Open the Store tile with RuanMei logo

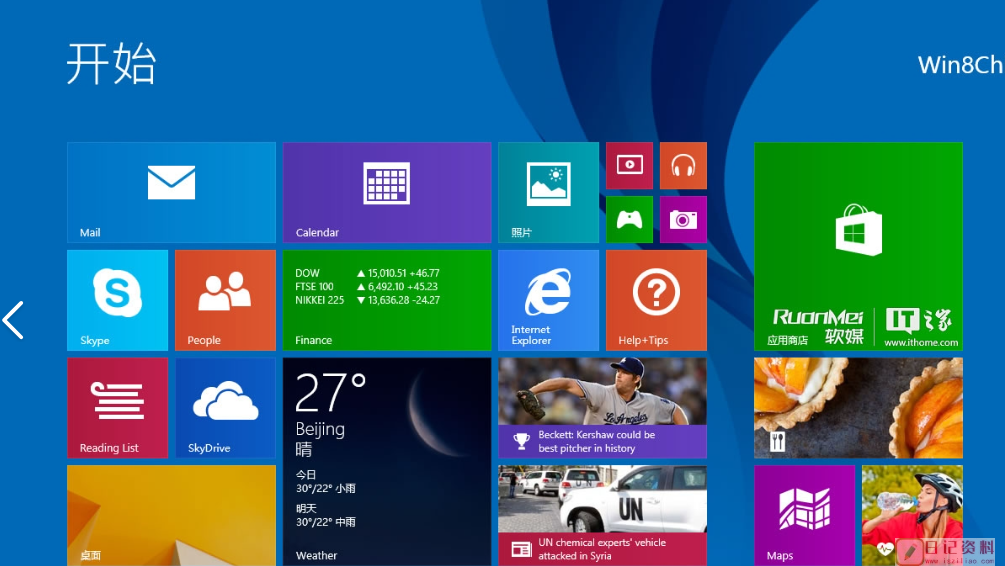(x=858, y=246)
